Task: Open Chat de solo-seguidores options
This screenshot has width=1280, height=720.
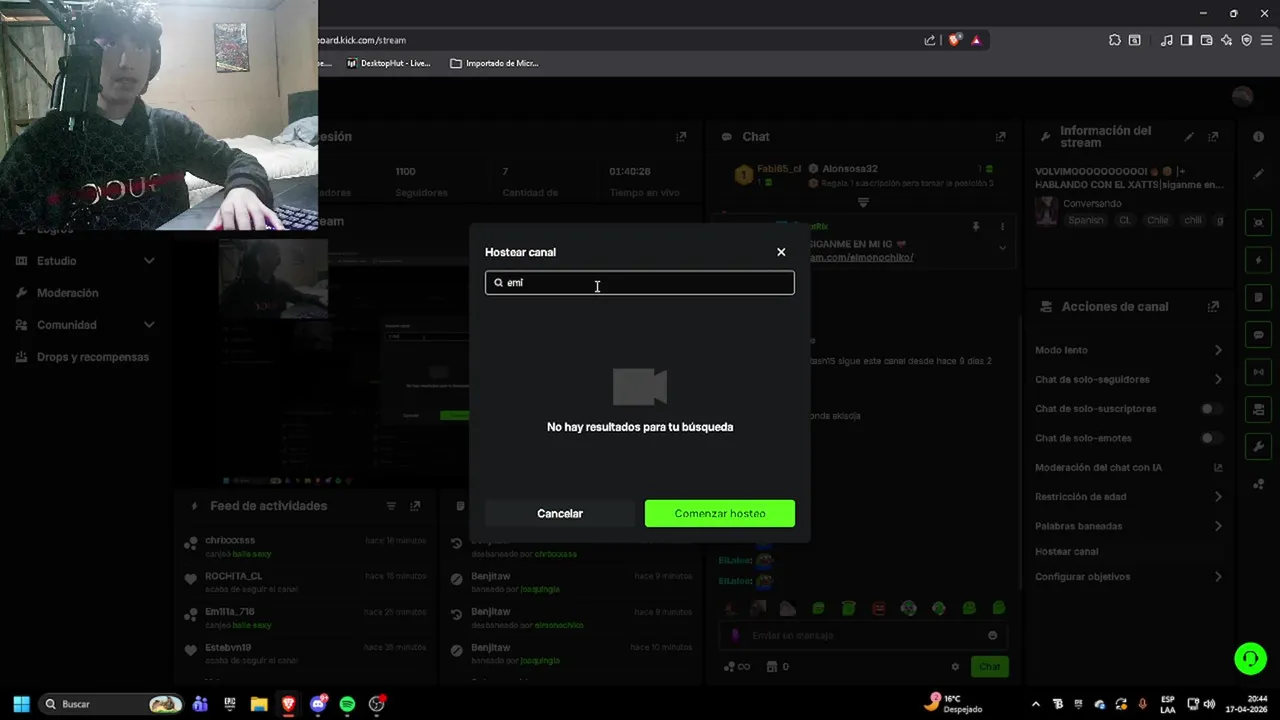Action: click(x=1128, y=379)
